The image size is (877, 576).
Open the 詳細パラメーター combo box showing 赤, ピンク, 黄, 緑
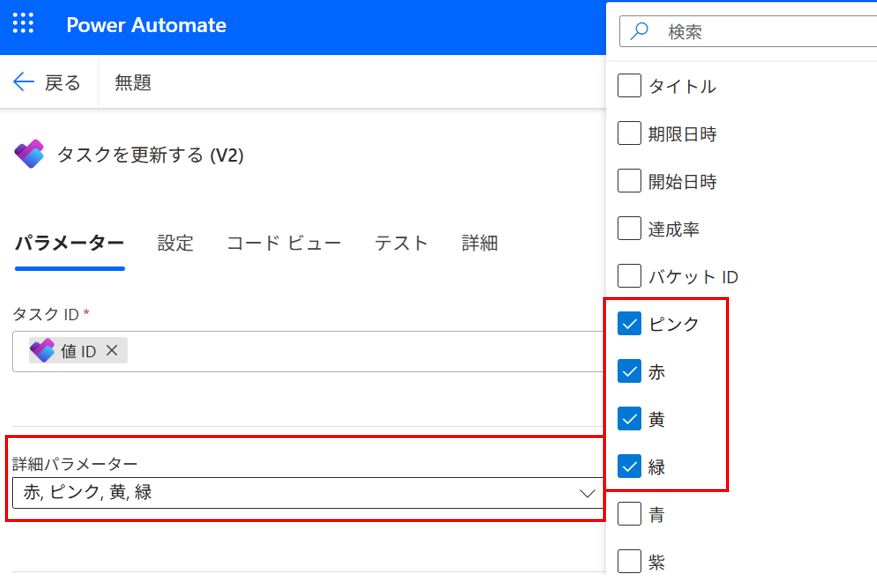tap(308, 493)
